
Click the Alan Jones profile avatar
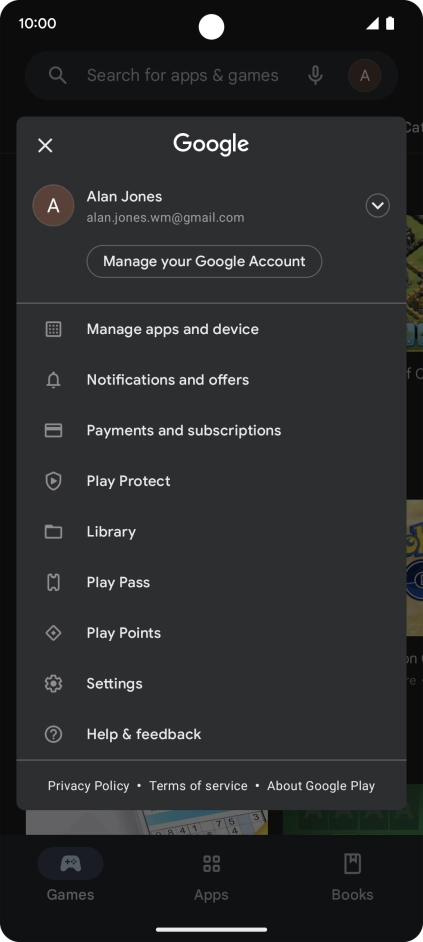[x=53, y=205]
